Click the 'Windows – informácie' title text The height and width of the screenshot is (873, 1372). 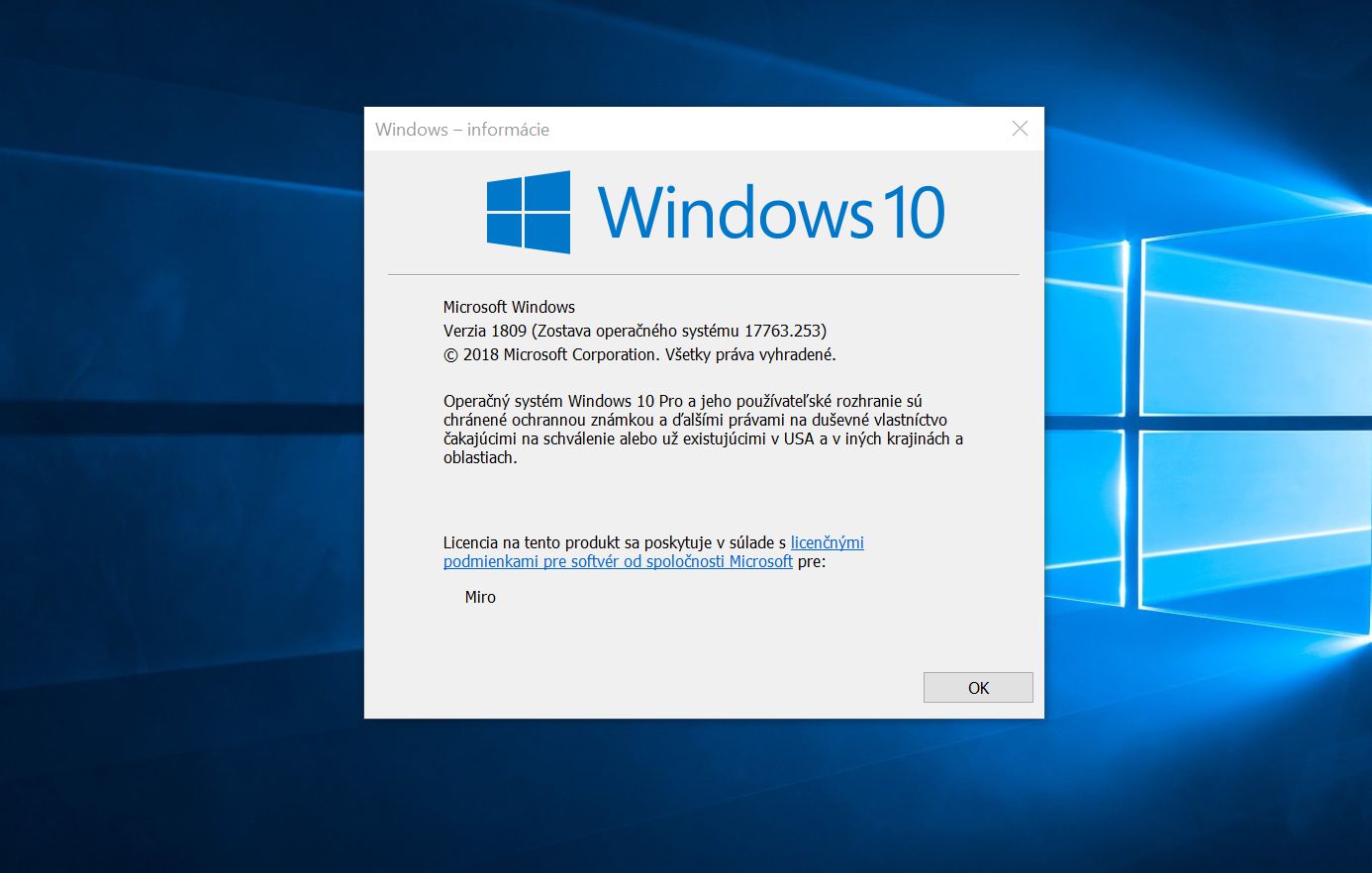[462, 130]
